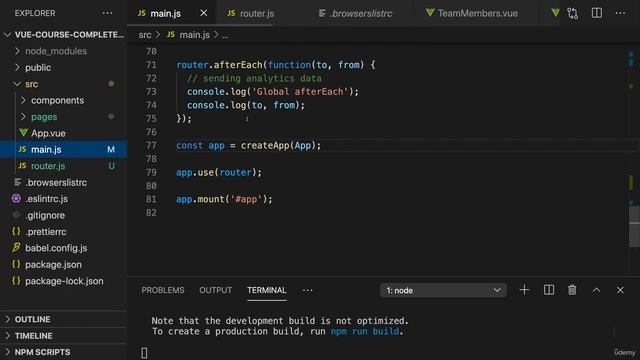Click the git icon beside .gitignore
This screenshot has width=640, height=360.
click(16, 215)
